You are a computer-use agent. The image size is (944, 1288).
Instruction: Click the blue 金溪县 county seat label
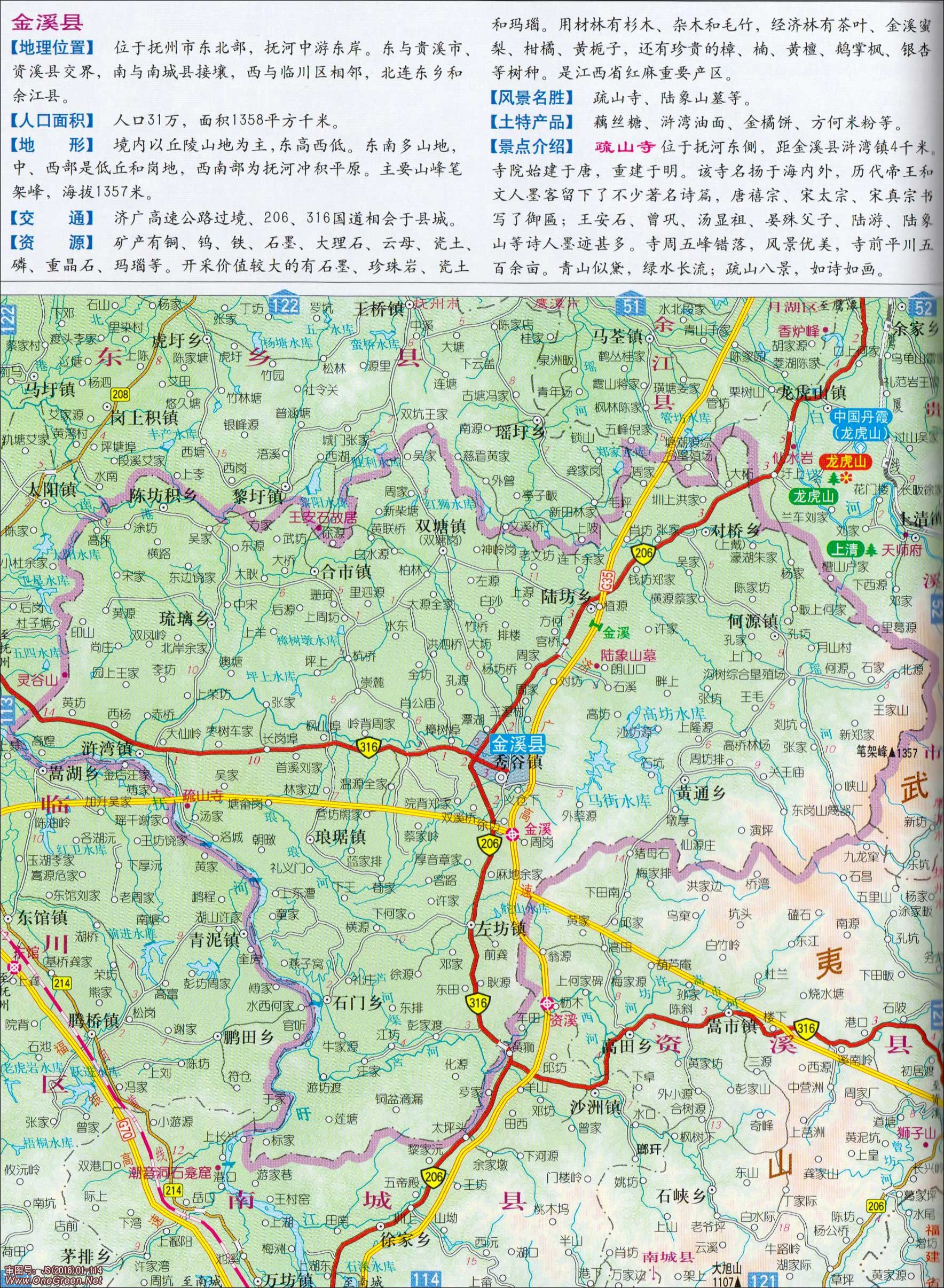coord(519,744)
